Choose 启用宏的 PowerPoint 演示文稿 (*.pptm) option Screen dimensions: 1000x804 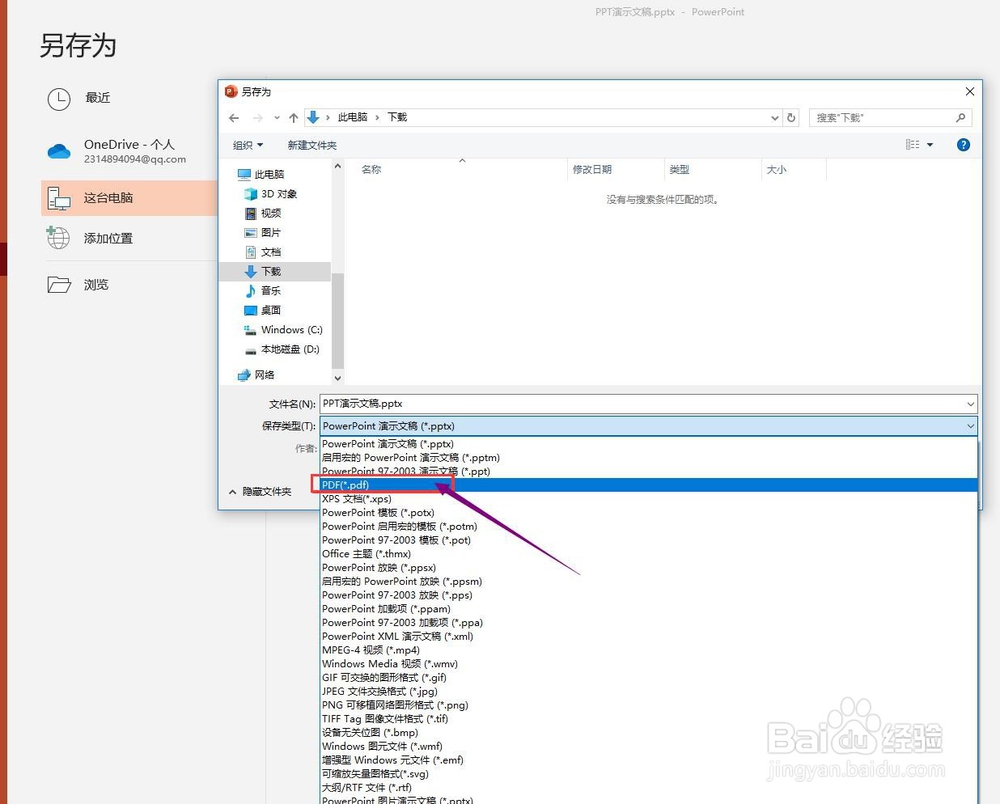pos(649,458)
